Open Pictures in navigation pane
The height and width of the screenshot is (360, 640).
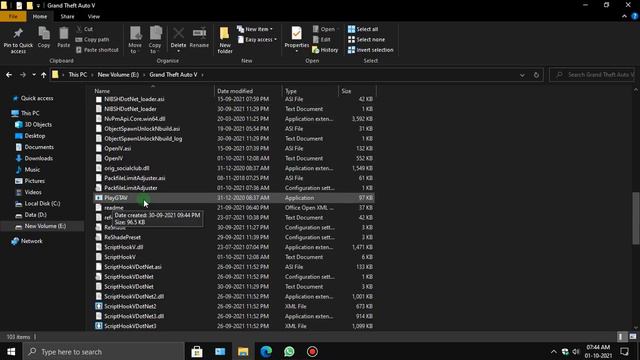coord(30,181)
